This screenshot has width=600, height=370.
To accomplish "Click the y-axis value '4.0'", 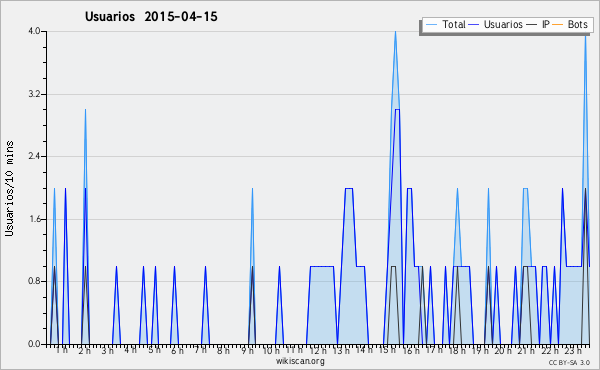I will 34,31.
